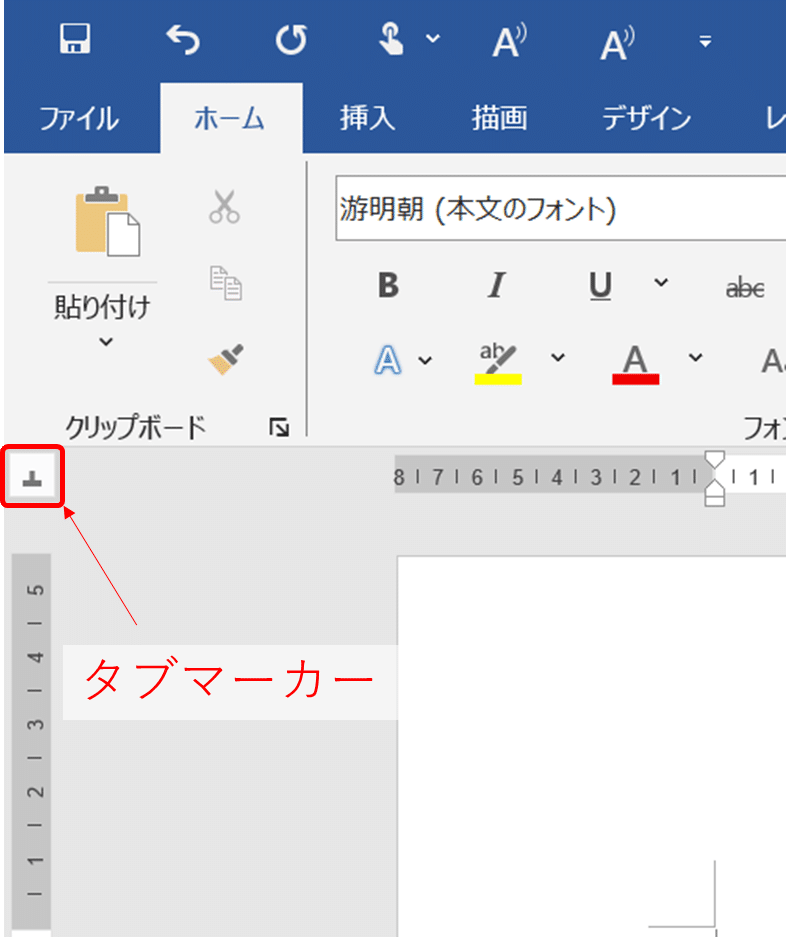The image size is (786, 937).
Task: Toggle Italic formatting
Action: coord(495,287)
